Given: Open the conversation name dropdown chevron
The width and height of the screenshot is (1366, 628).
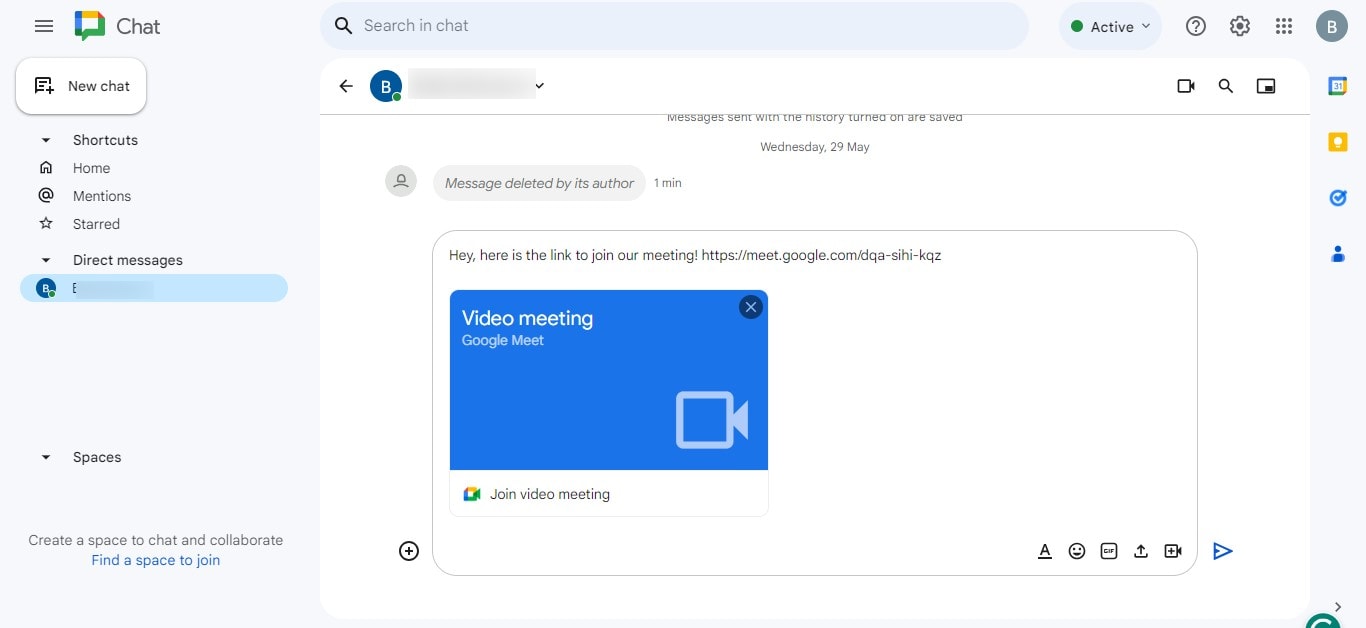Looking at the screenshot, I should tap(540, 86).
